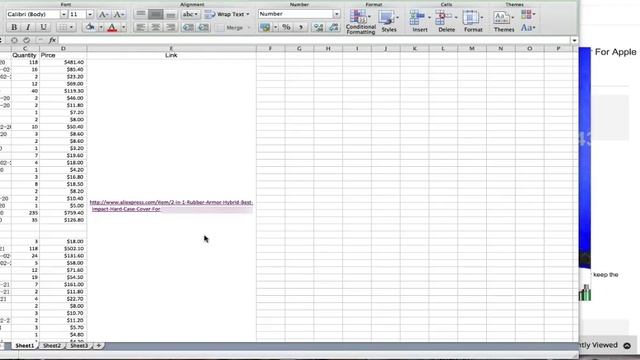Decrease decimal places
Viewport: 640px width, 360px height.
(x=333, y=27)
